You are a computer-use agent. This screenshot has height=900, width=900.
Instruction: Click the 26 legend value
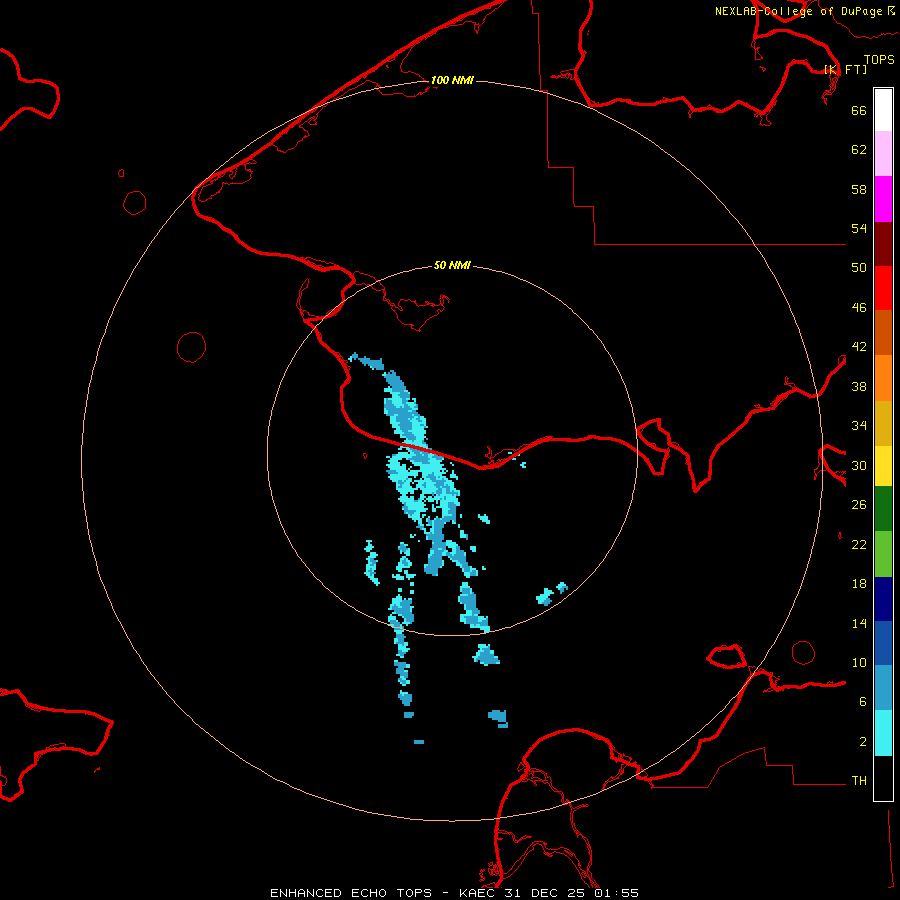859,505
